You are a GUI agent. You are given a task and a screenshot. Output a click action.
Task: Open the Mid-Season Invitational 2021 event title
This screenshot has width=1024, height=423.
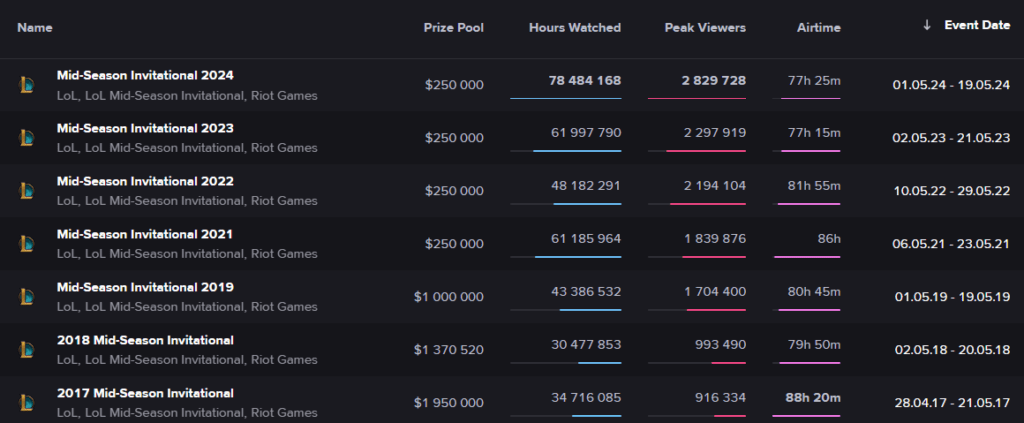click(145, 234)
